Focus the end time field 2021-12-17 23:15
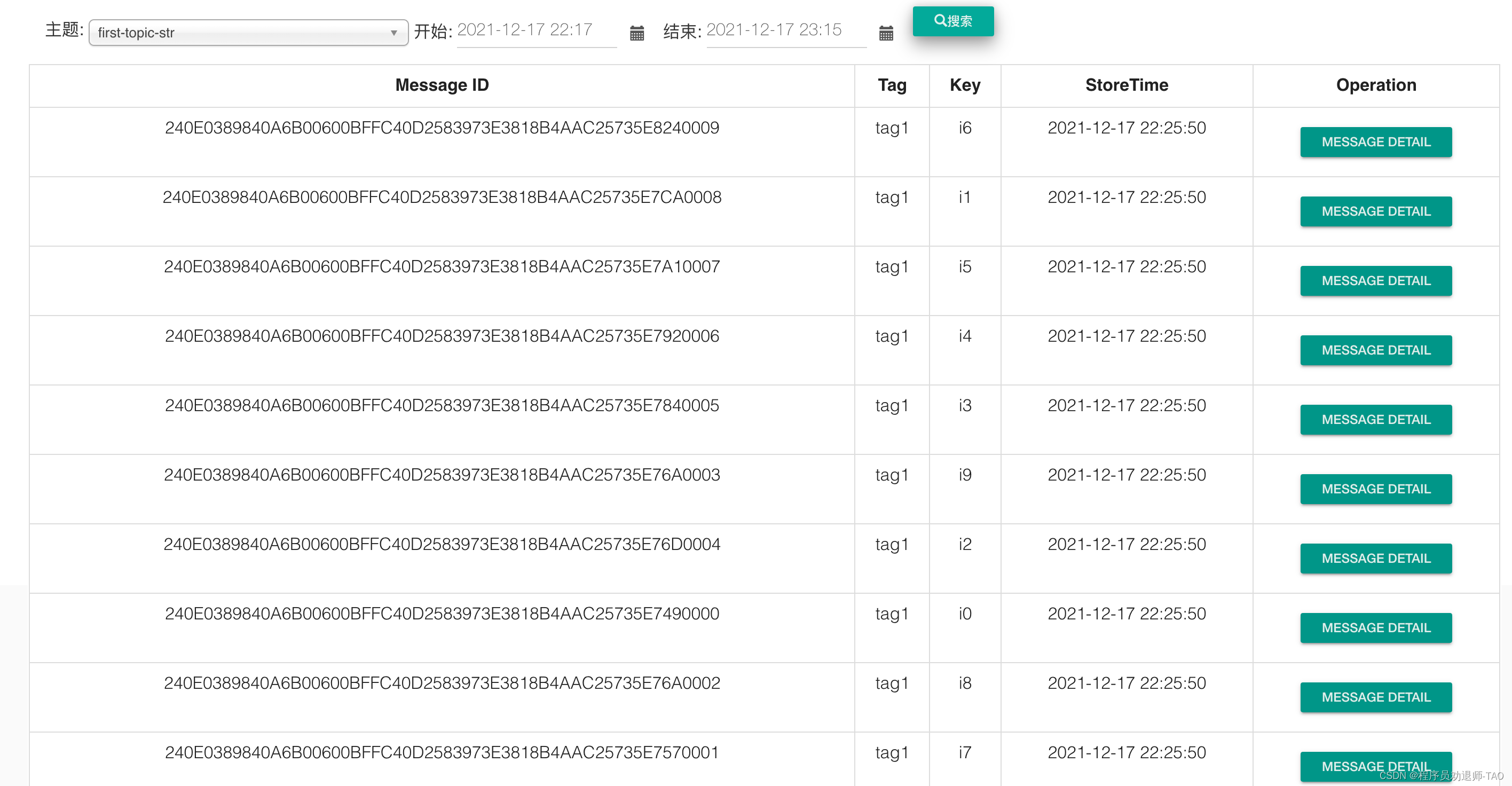 coord(786,30)
